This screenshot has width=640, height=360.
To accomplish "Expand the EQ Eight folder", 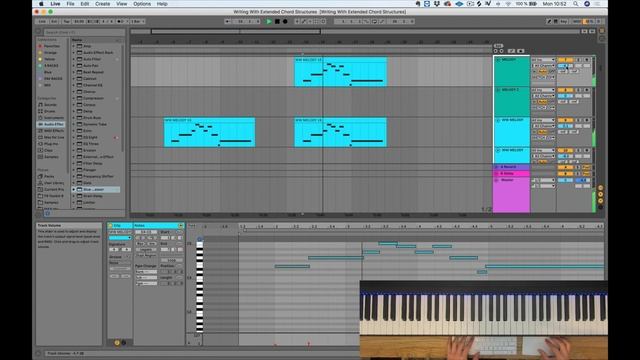I will click(x=74, y=138).
